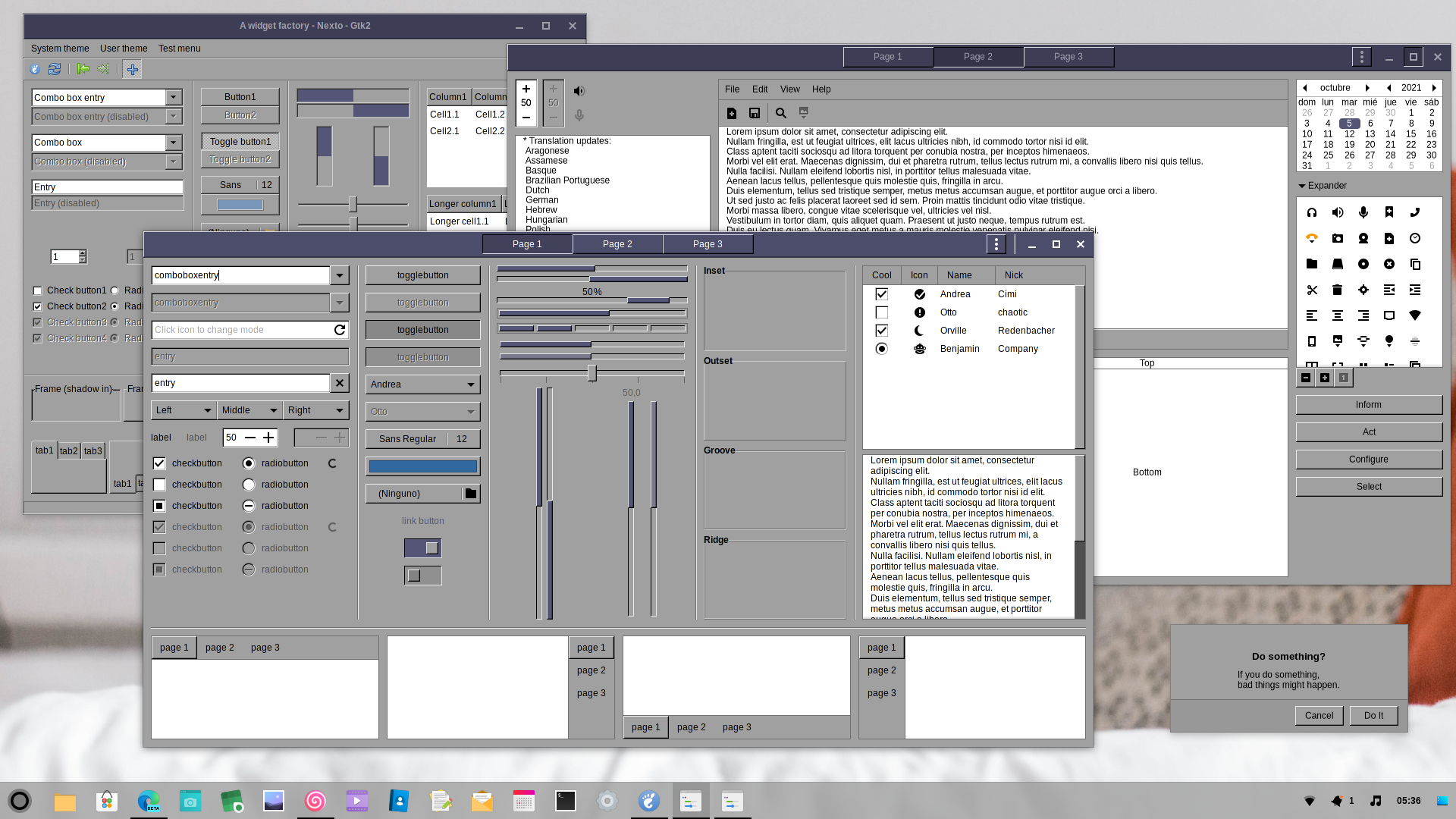Click the refresh icon in Gtk2 toolbar
This screenshot has width=1456, height=819.
[55, 69]
